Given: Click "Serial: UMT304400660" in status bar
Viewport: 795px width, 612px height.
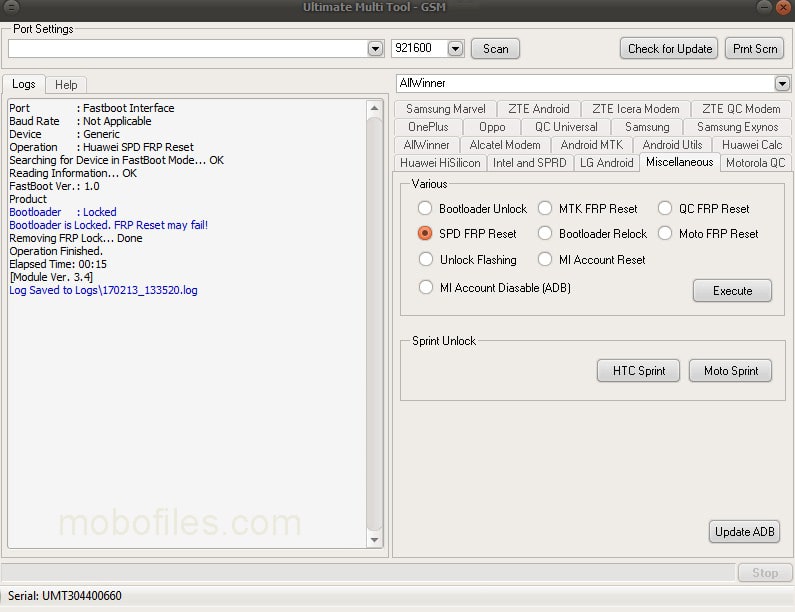Looking at the screenshot, I should 64,595.
